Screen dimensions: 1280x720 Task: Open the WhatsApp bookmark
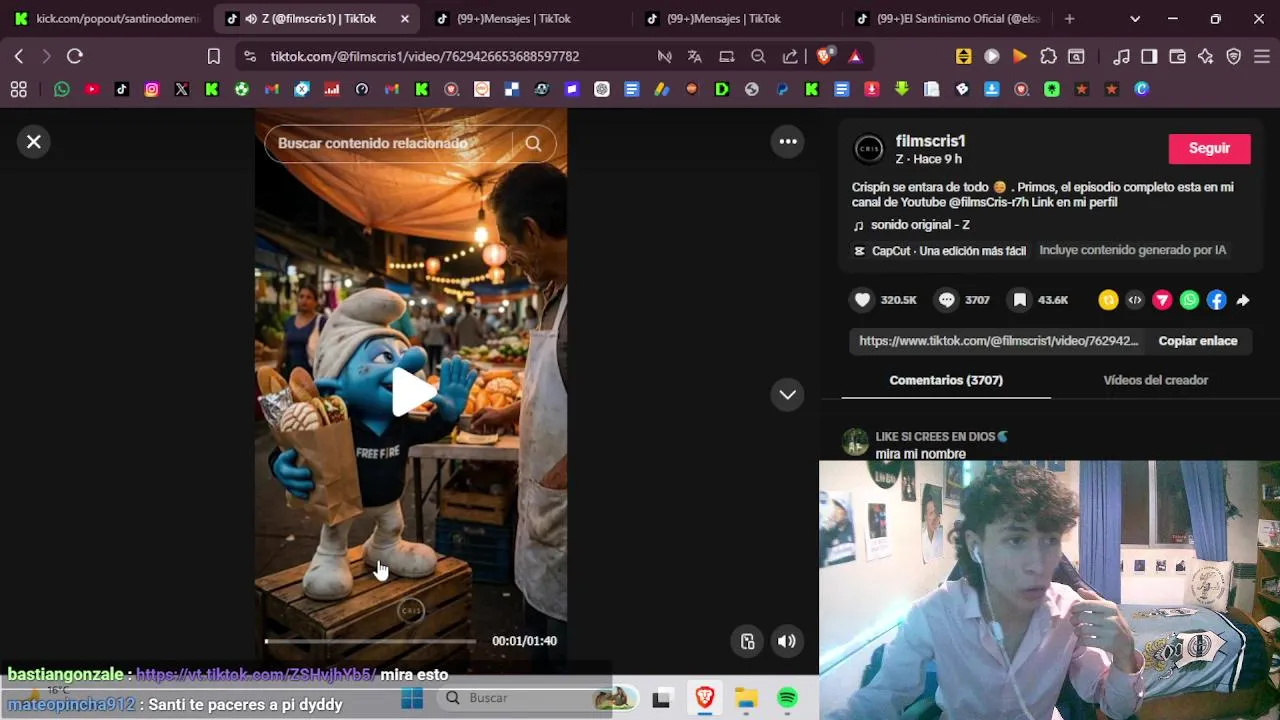[x=62, y=89]
